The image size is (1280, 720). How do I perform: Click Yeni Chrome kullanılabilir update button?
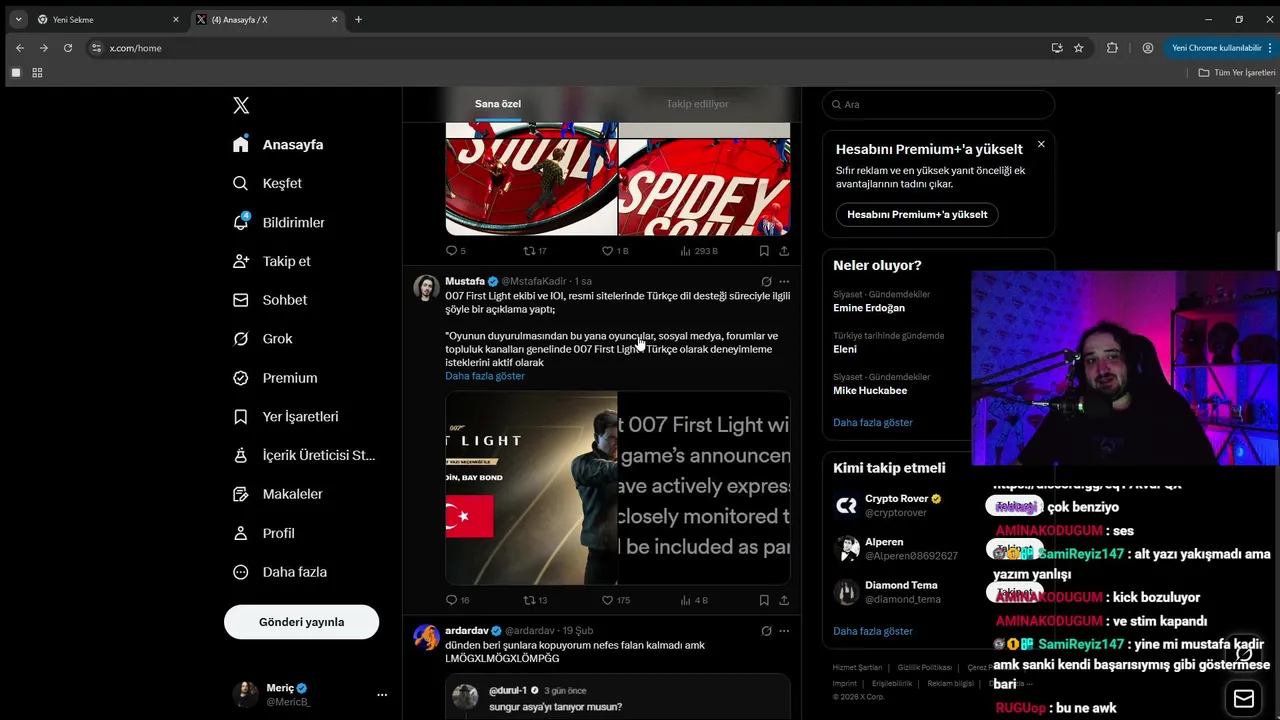1220,48
